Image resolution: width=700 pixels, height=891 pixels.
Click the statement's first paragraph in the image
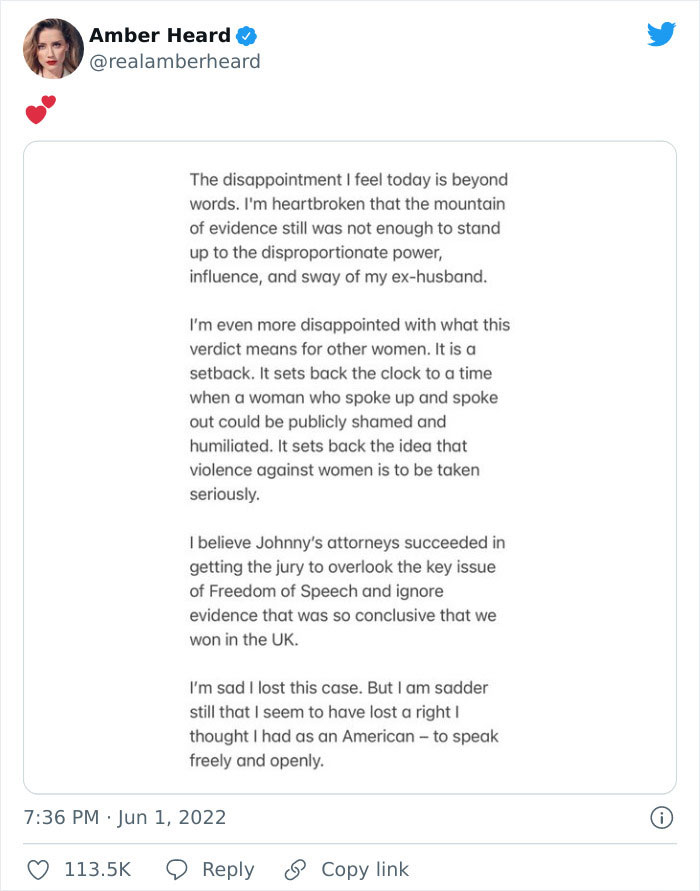point(345,230)
